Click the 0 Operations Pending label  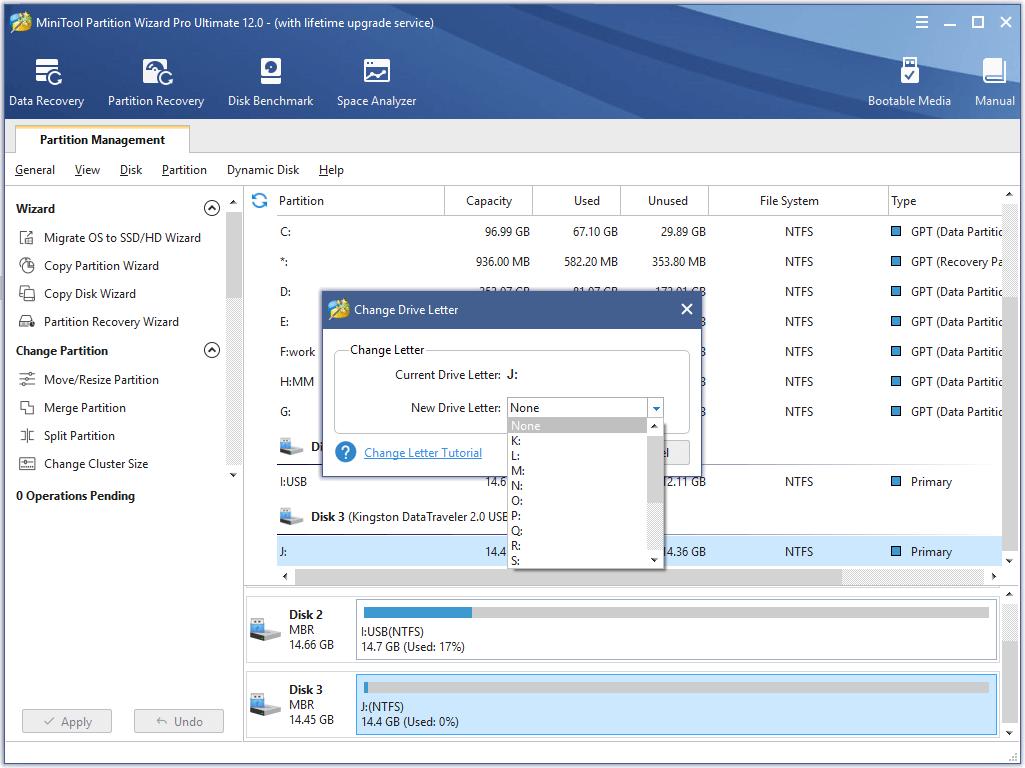click(x=76, y=496)
